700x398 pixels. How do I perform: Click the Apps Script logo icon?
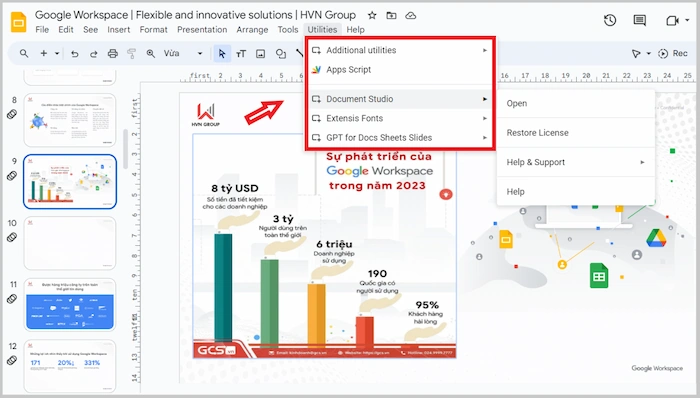pyautogui.click(x=316, y=70)
